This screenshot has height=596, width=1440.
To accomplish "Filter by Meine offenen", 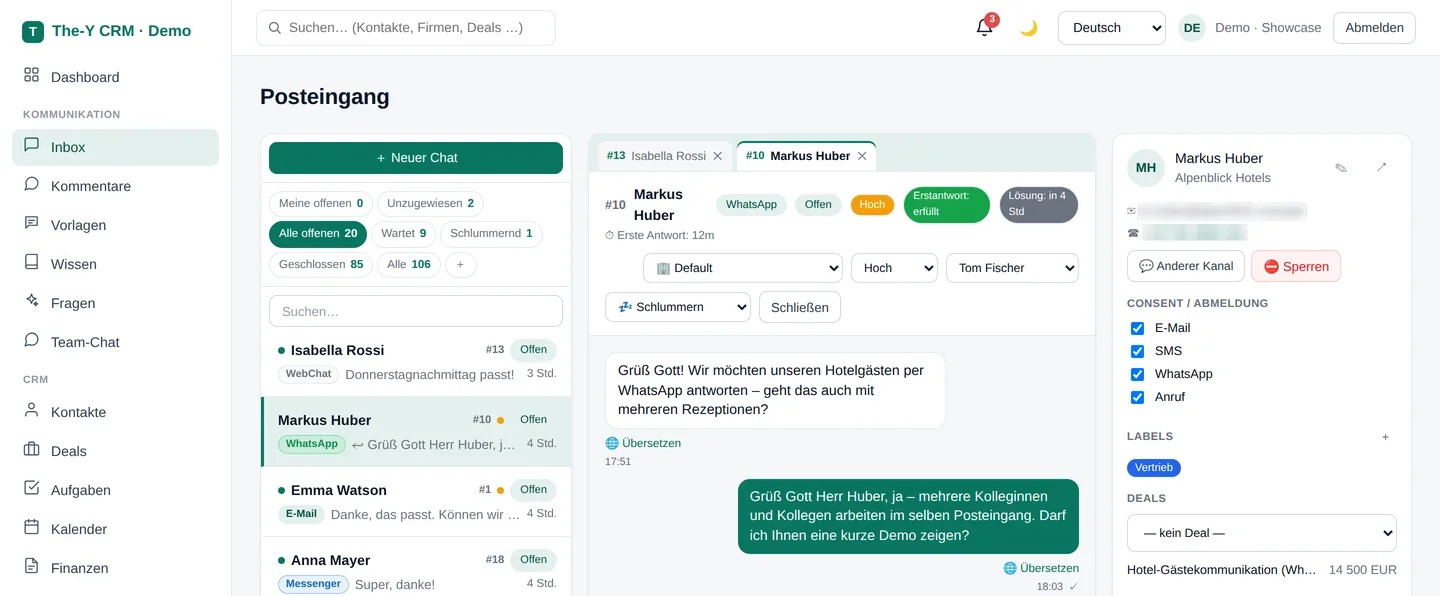I will pyautogui.click(x=321, y=204).
